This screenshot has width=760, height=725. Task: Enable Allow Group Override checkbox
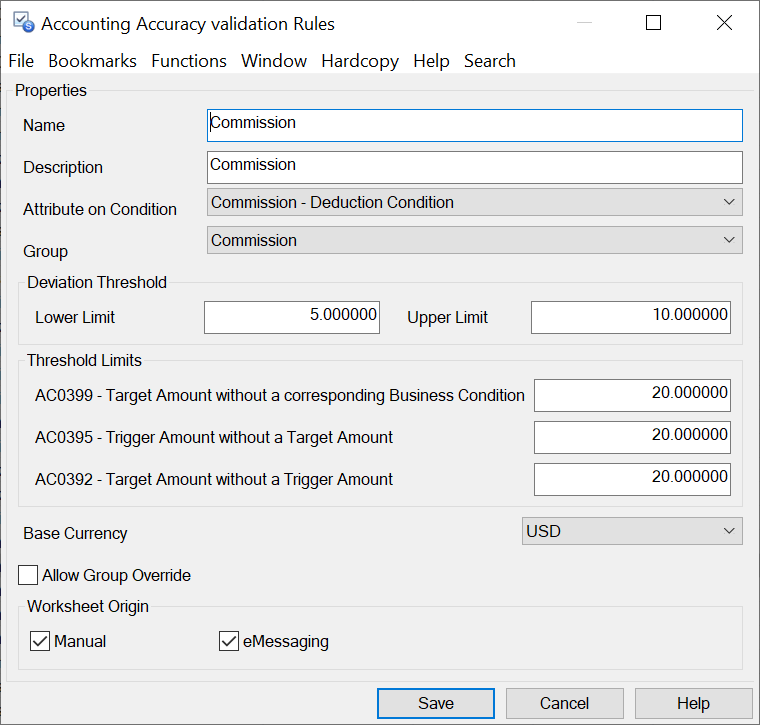point(28,575)
